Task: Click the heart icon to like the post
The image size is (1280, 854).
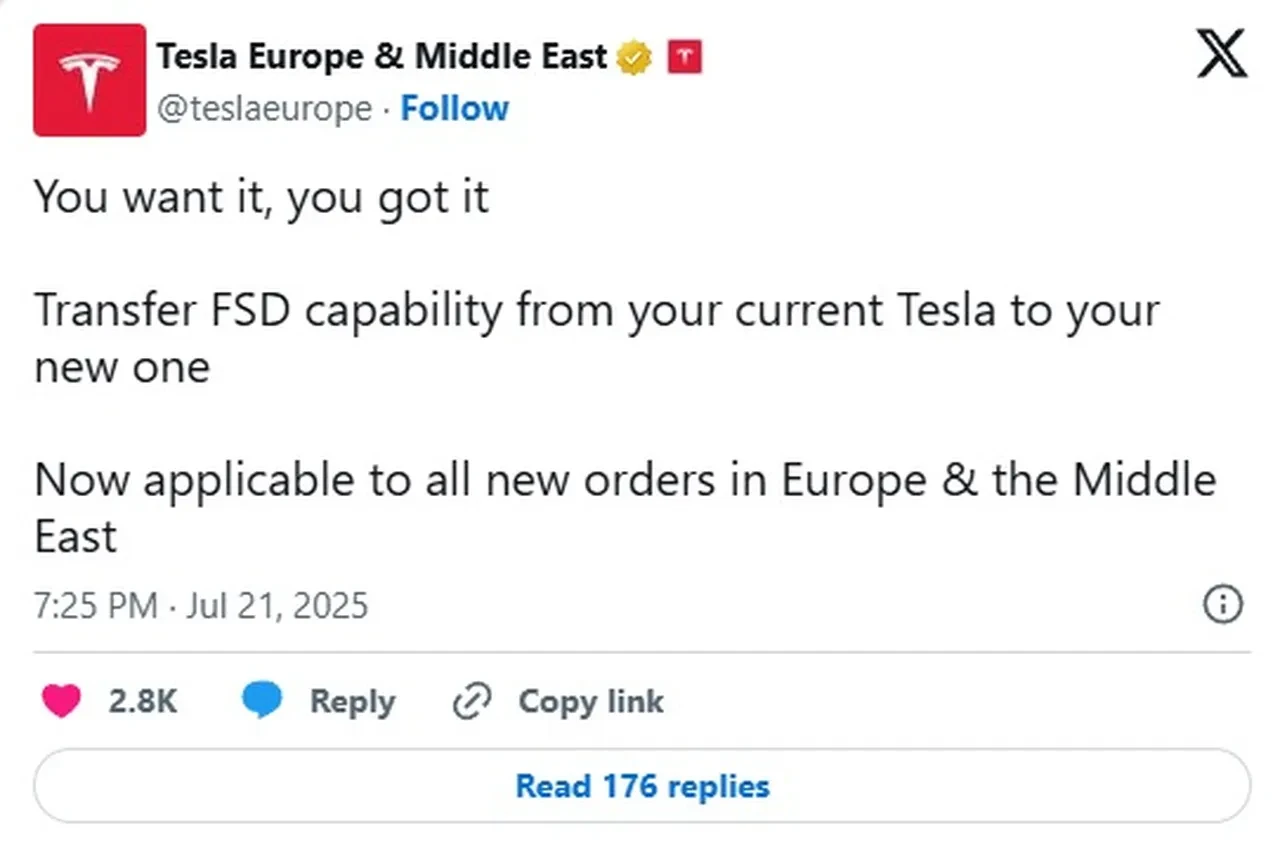Action: [61, 701]
